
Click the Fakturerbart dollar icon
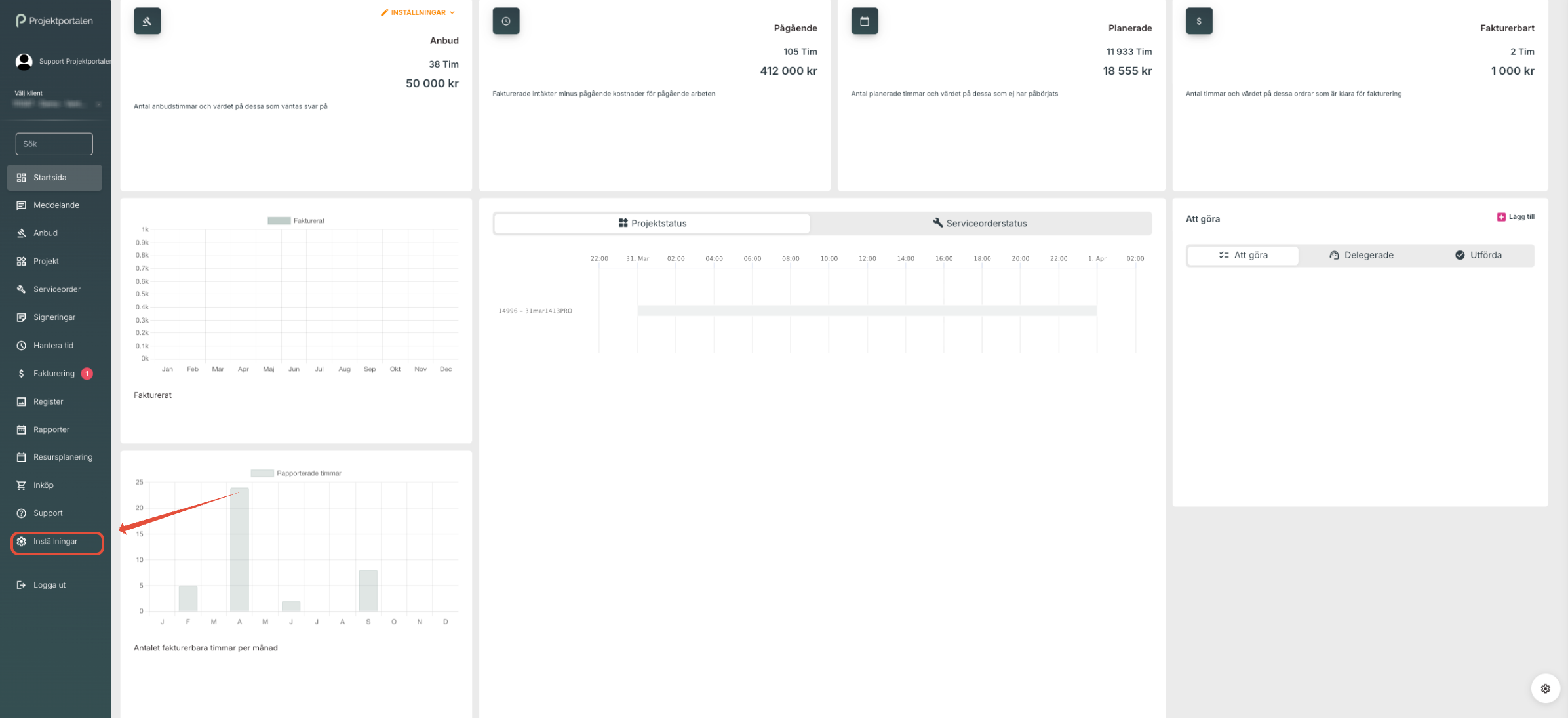tap(1198, 21)
